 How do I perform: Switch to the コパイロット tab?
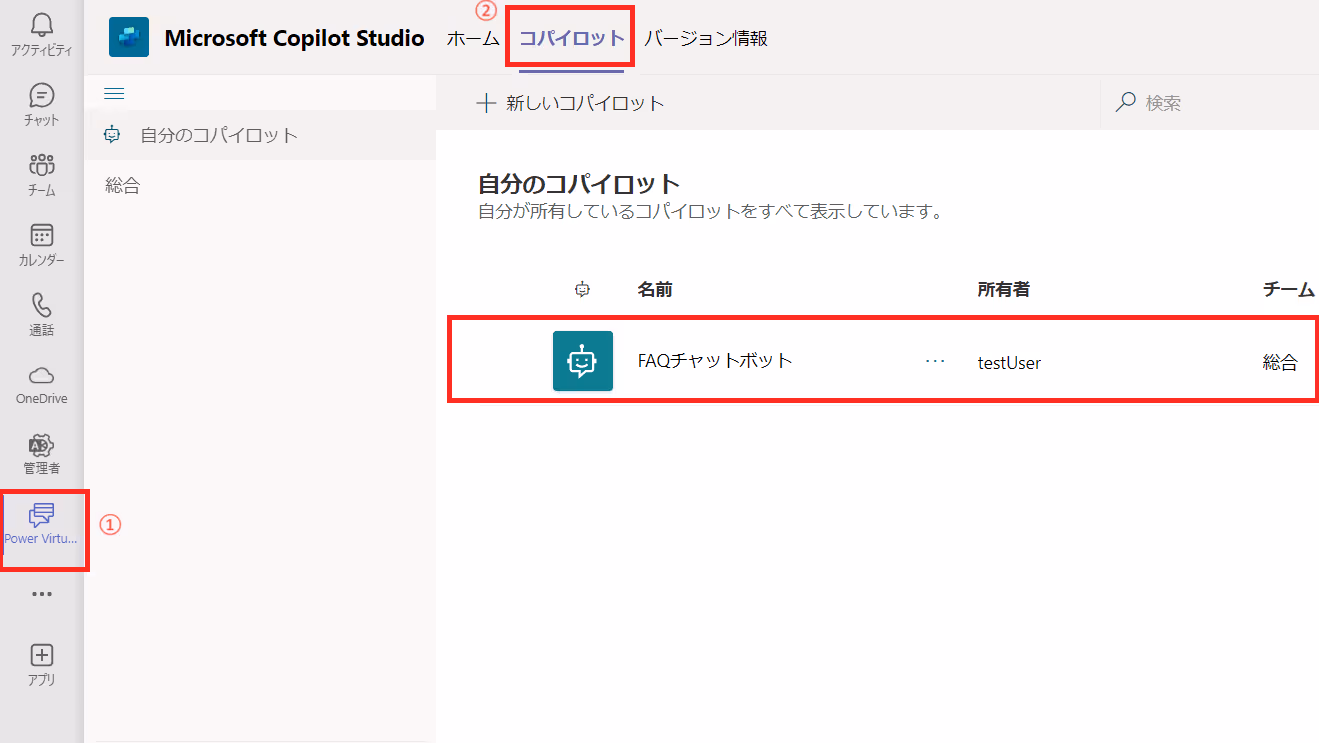coord(572,38)
